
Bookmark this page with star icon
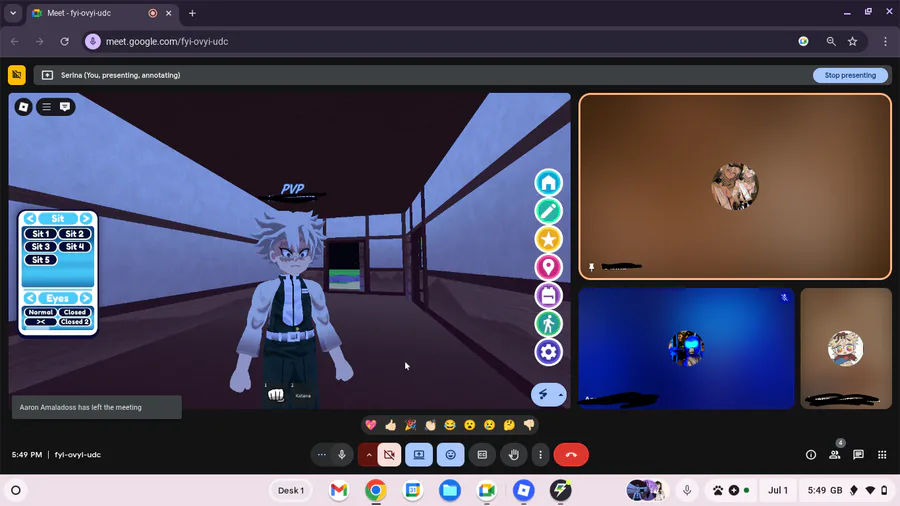(x=852, y=41)
